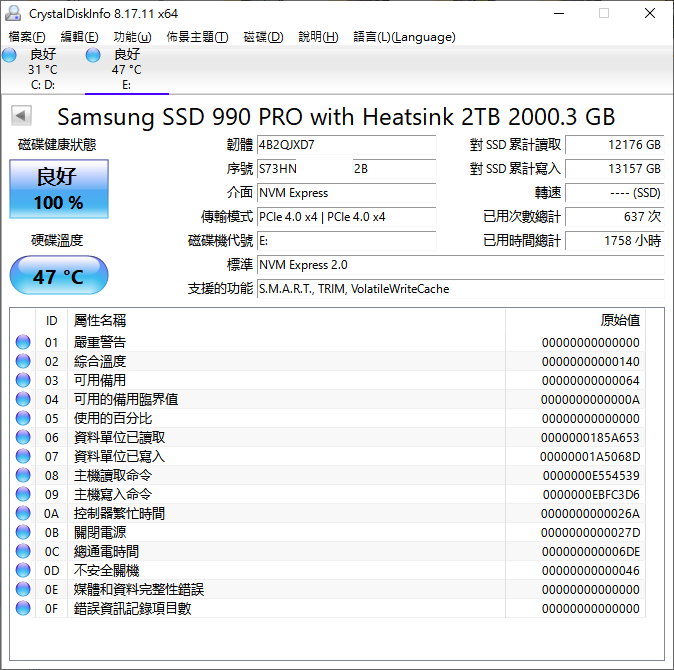This screenshot has height=670, width=674.
Task: Click the 傳輸模式 PCIe 4.0 x4 field
Action: 346,217
